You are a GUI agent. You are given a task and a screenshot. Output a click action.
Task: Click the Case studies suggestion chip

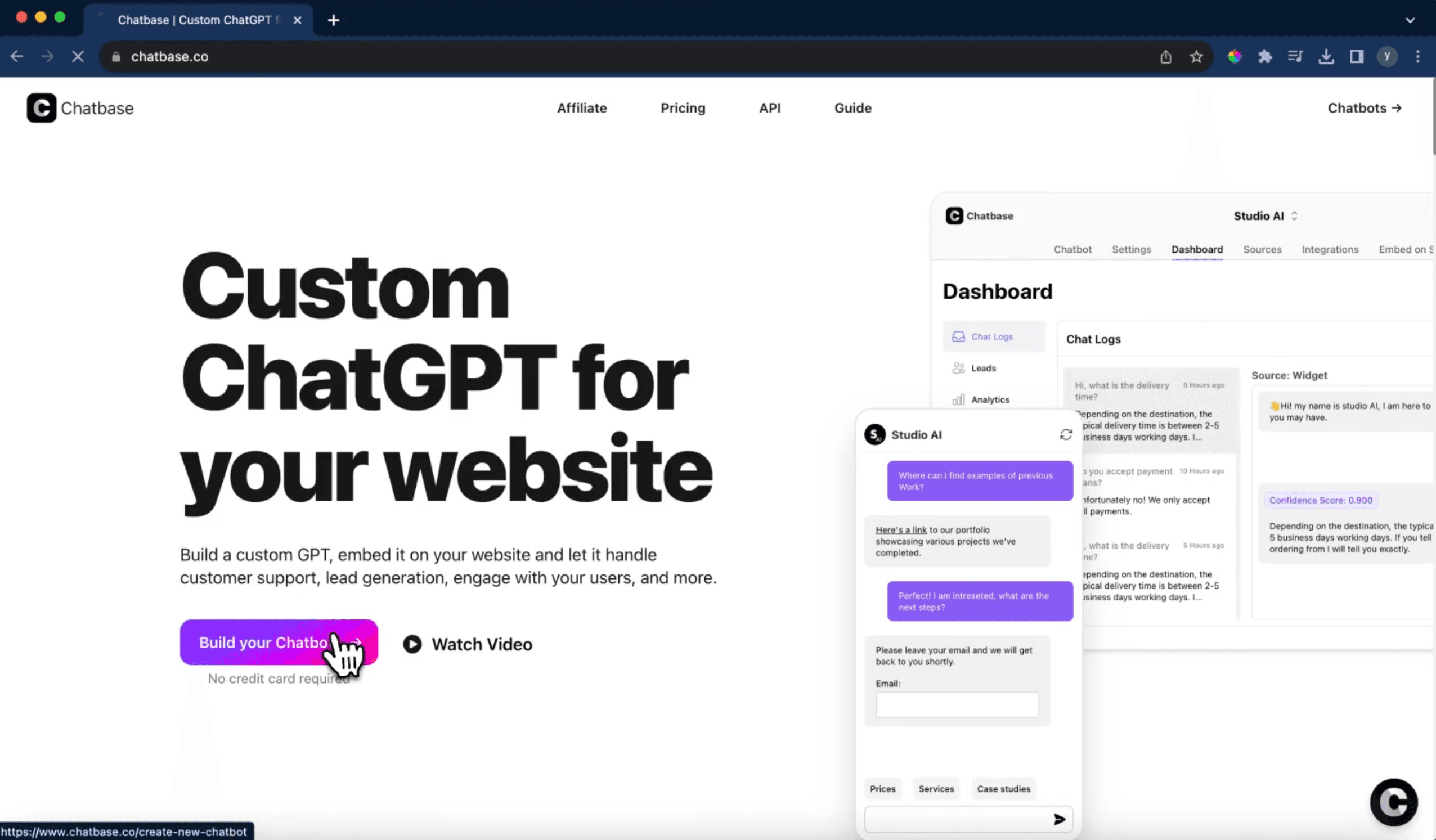point(1003,789)
